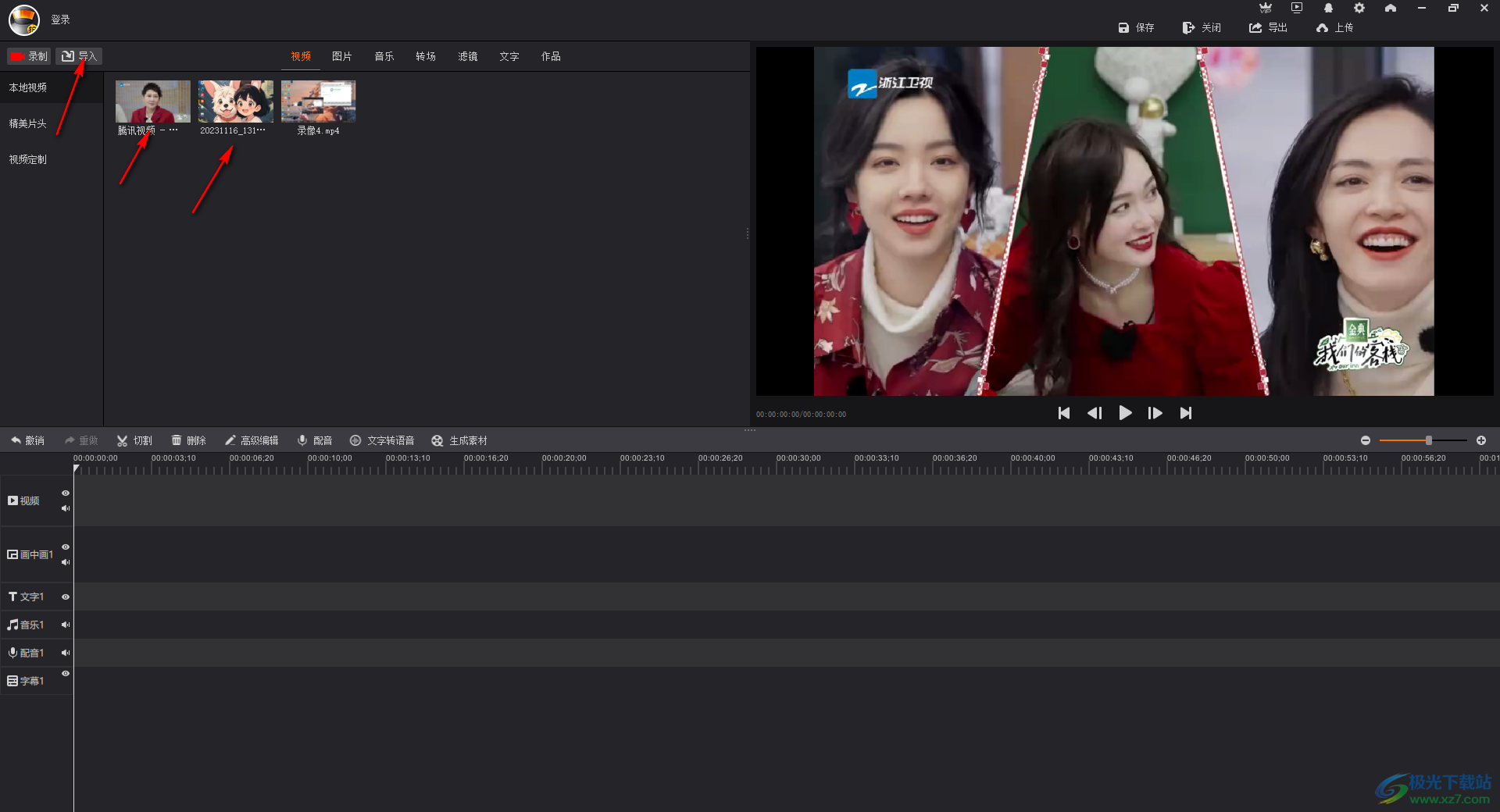Screen dimensions: 1500x812
Task: Zoom in the timeline with plus icon
Action: coord(1481,440)
